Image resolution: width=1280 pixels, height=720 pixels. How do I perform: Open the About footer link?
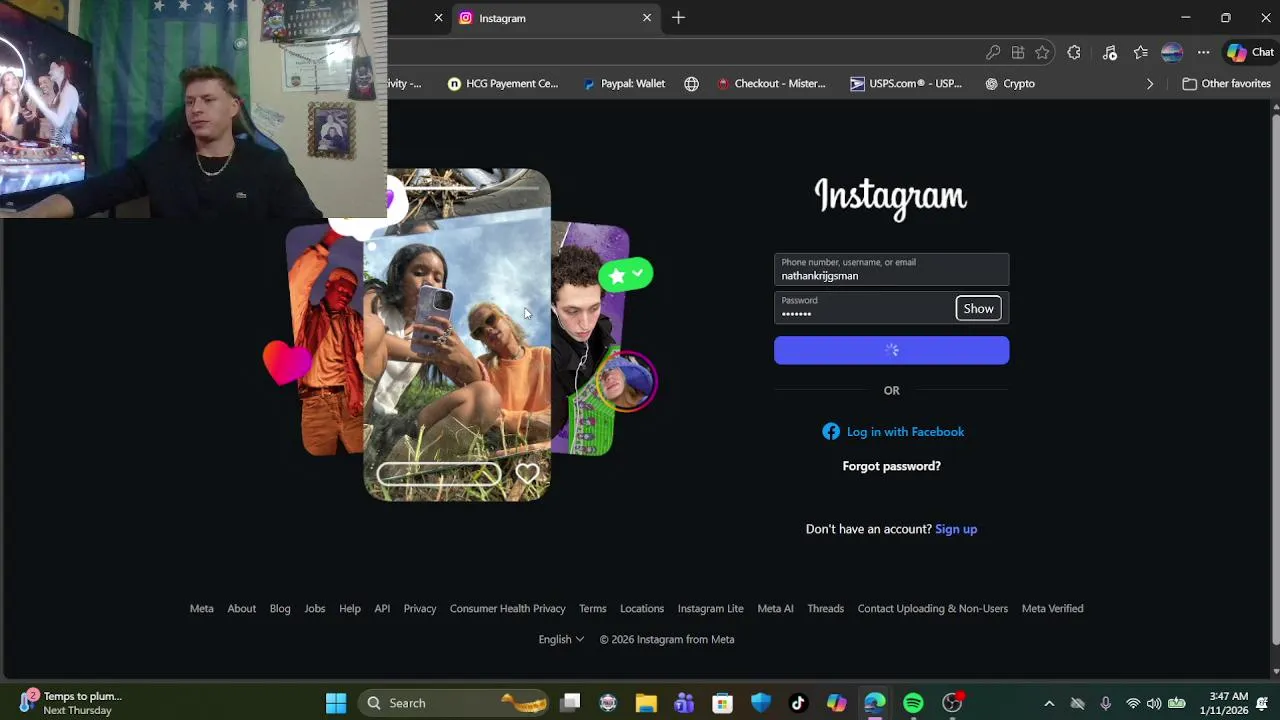point(241,608)
